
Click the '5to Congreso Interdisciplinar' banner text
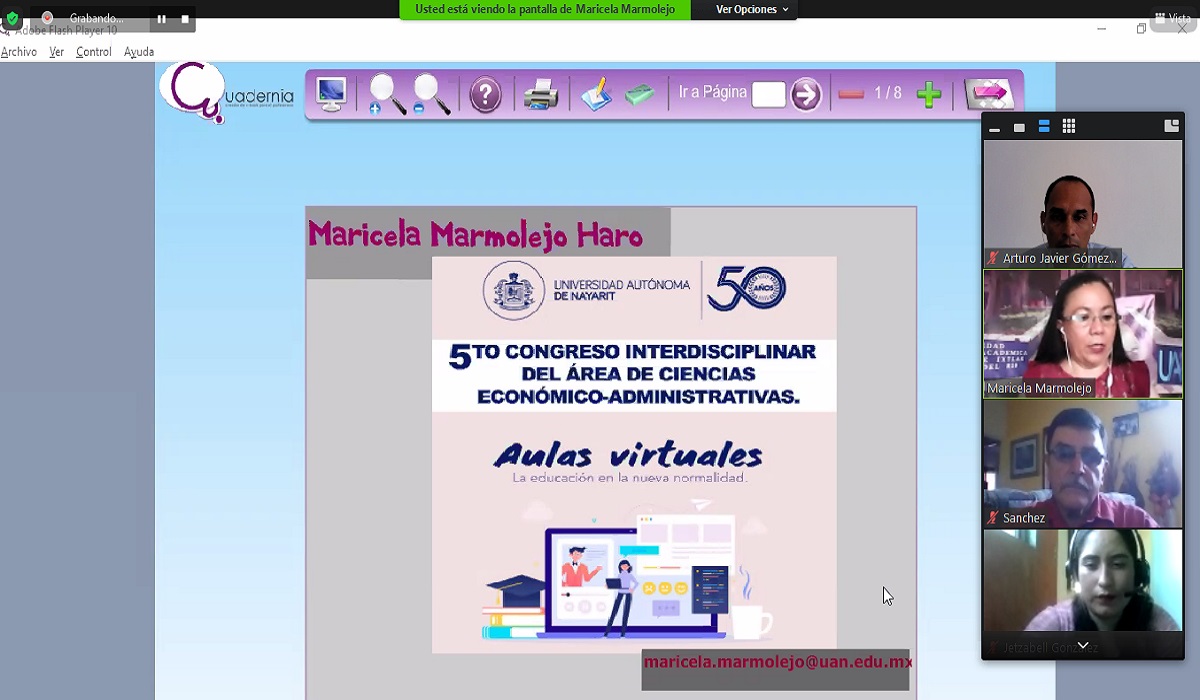tap(634, 374)
